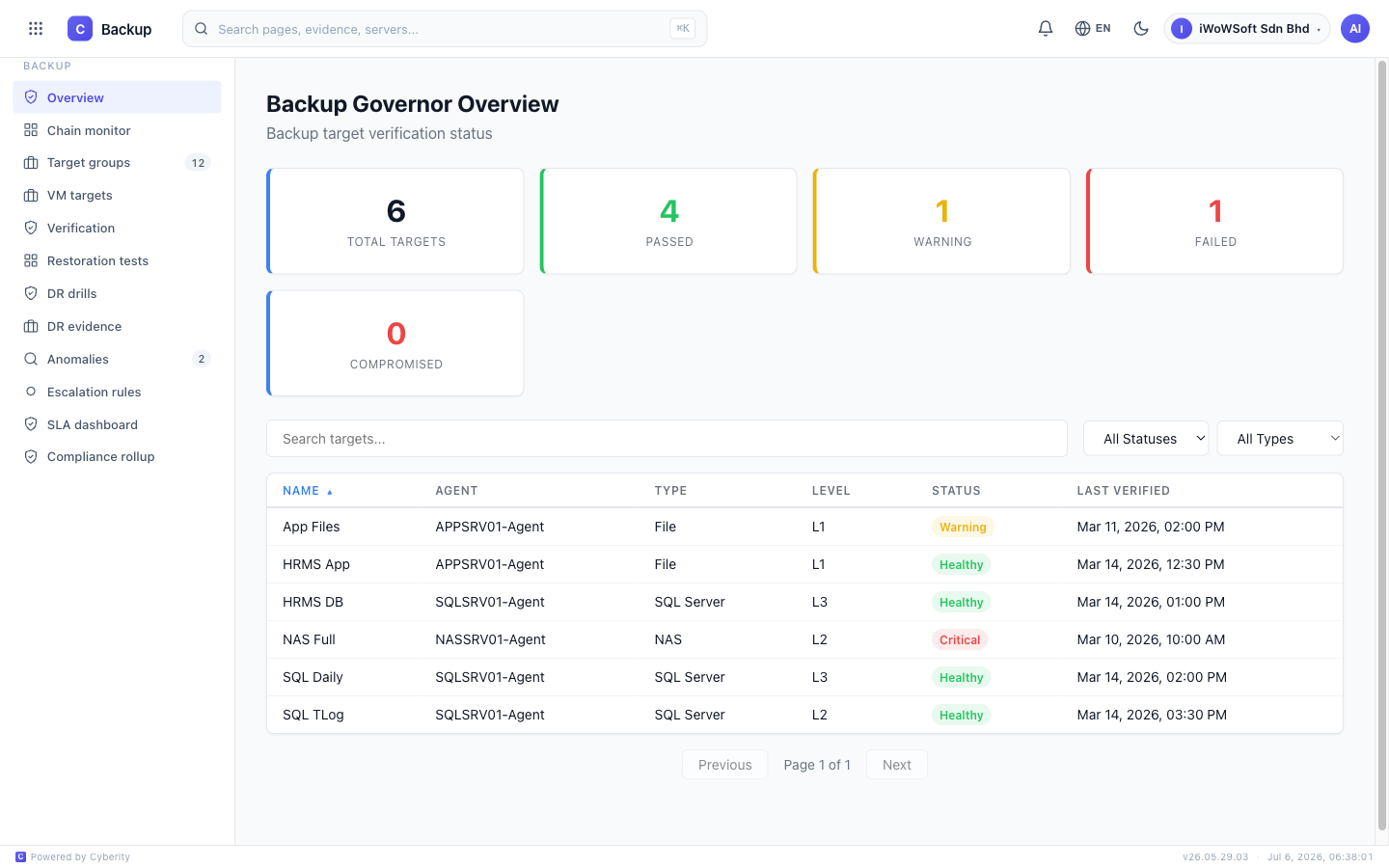Open the All Types dropdown
Viewport: 1389px width, 868px height.
point(1280,439)
